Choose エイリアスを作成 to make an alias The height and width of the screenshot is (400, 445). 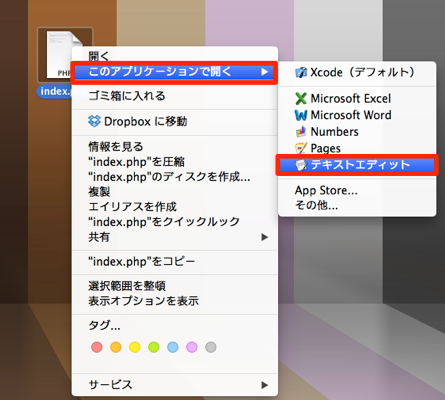pyautogui.click(x=175, y=207)
